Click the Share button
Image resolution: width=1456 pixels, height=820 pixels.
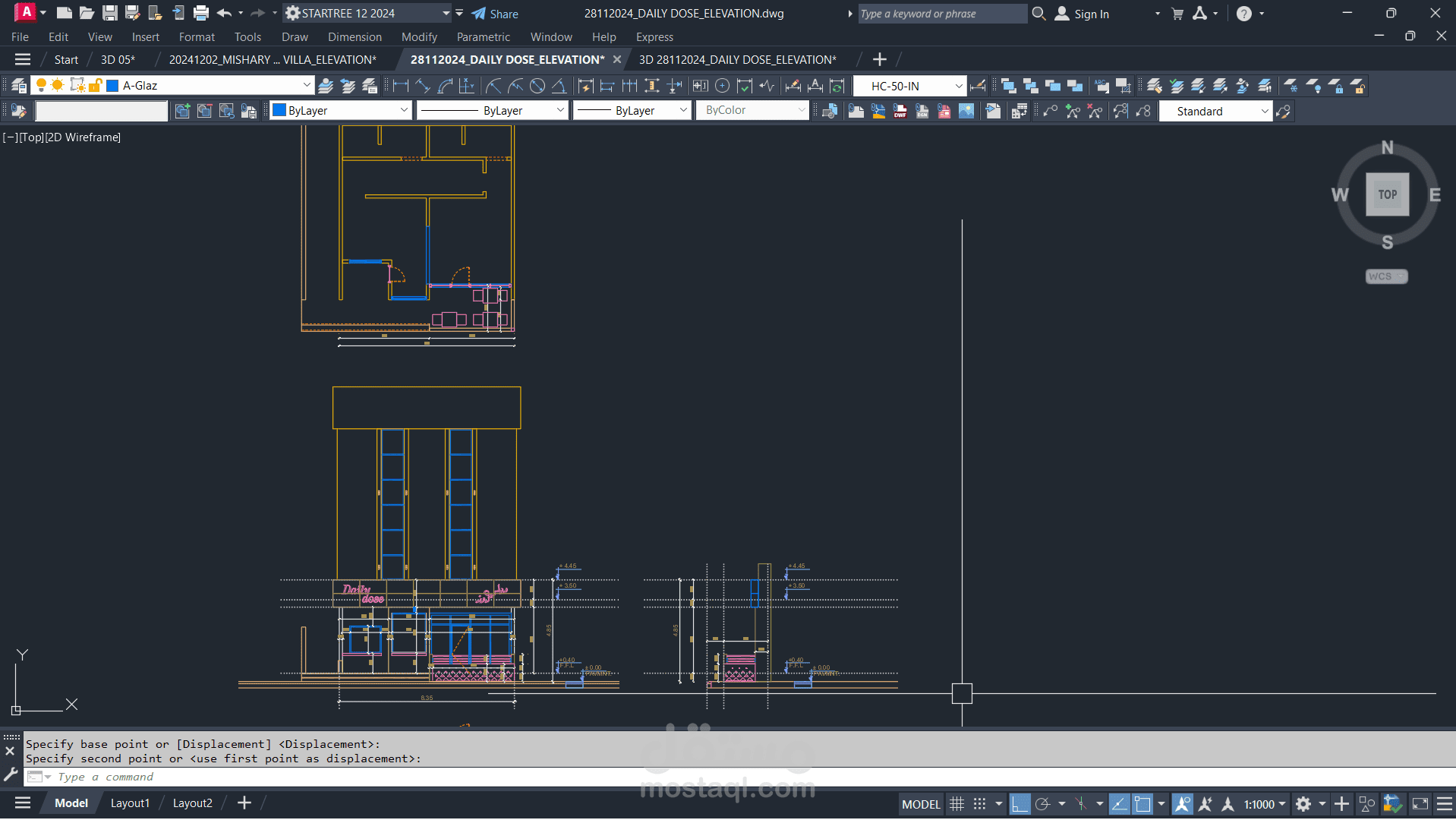495,14
